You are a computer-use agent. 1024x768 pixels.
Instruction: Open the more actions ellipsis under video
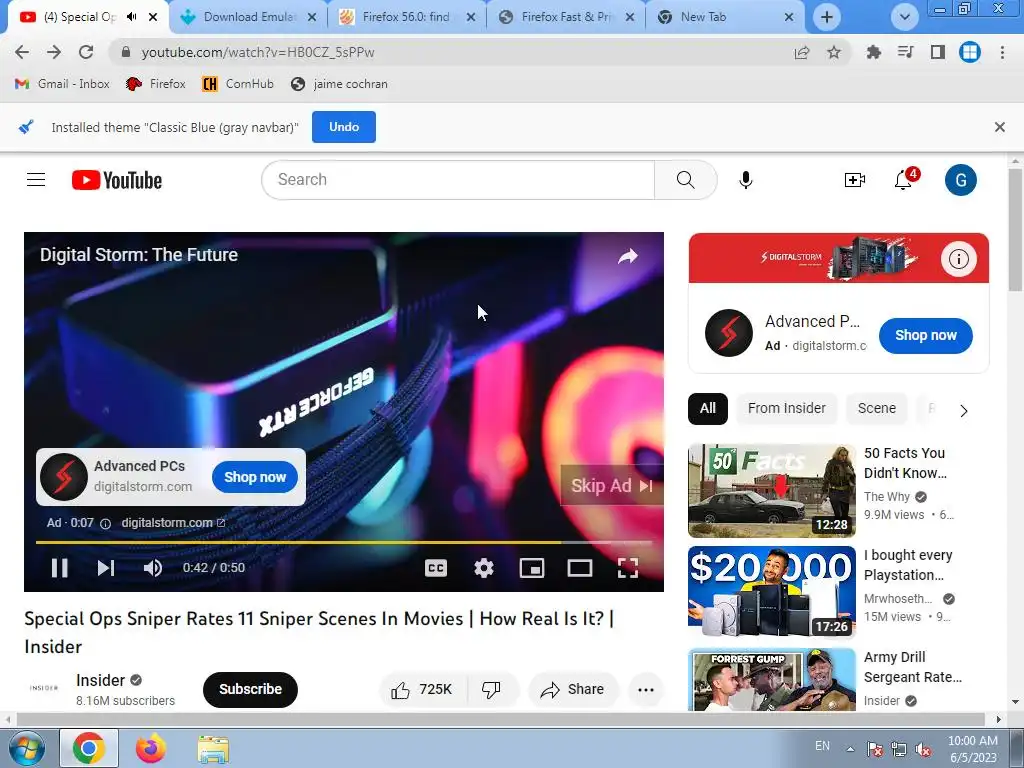click(x=646, y=690)
